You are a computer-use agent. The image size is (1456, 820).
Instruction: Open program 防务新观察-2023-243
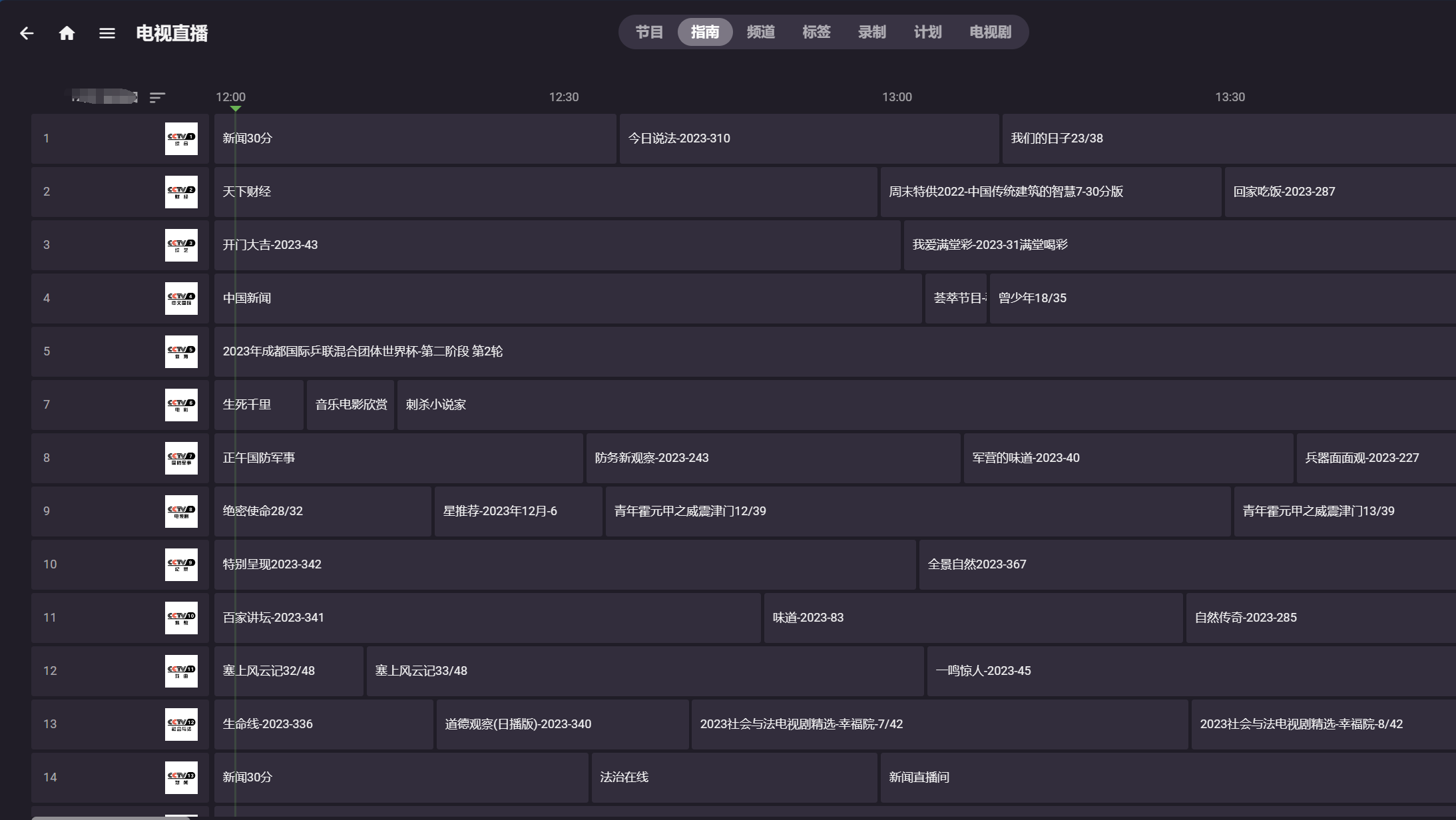[x=773, y=458]
